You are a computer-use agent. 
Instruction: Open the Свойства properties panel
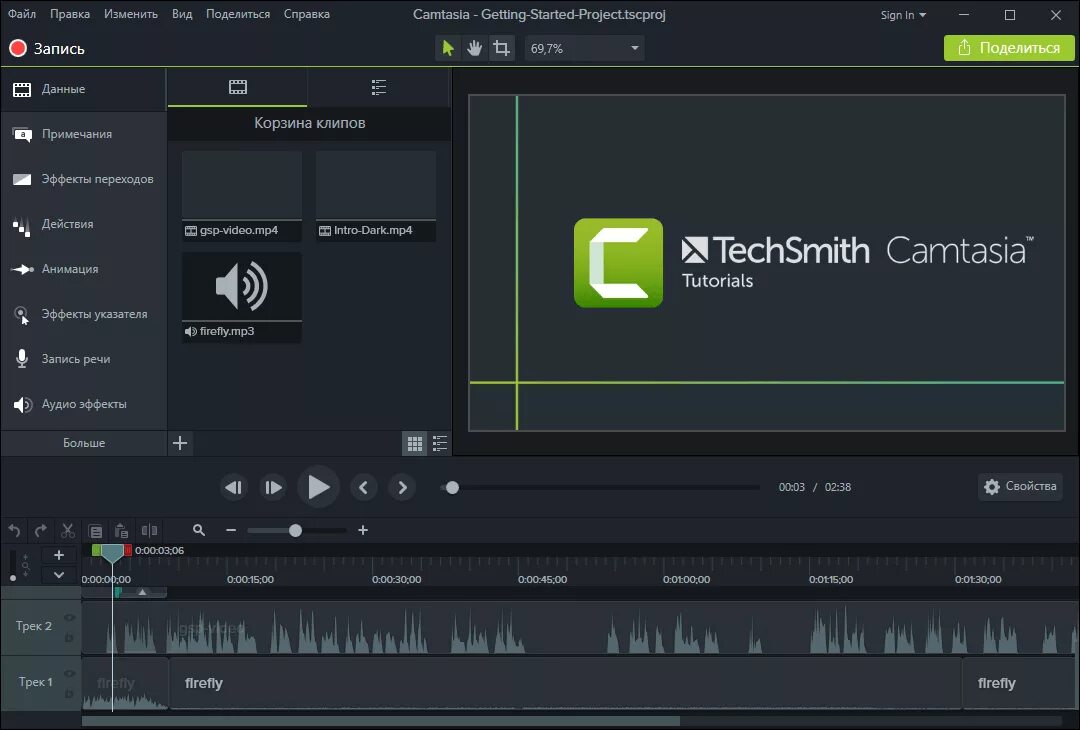click(1020, 486)
